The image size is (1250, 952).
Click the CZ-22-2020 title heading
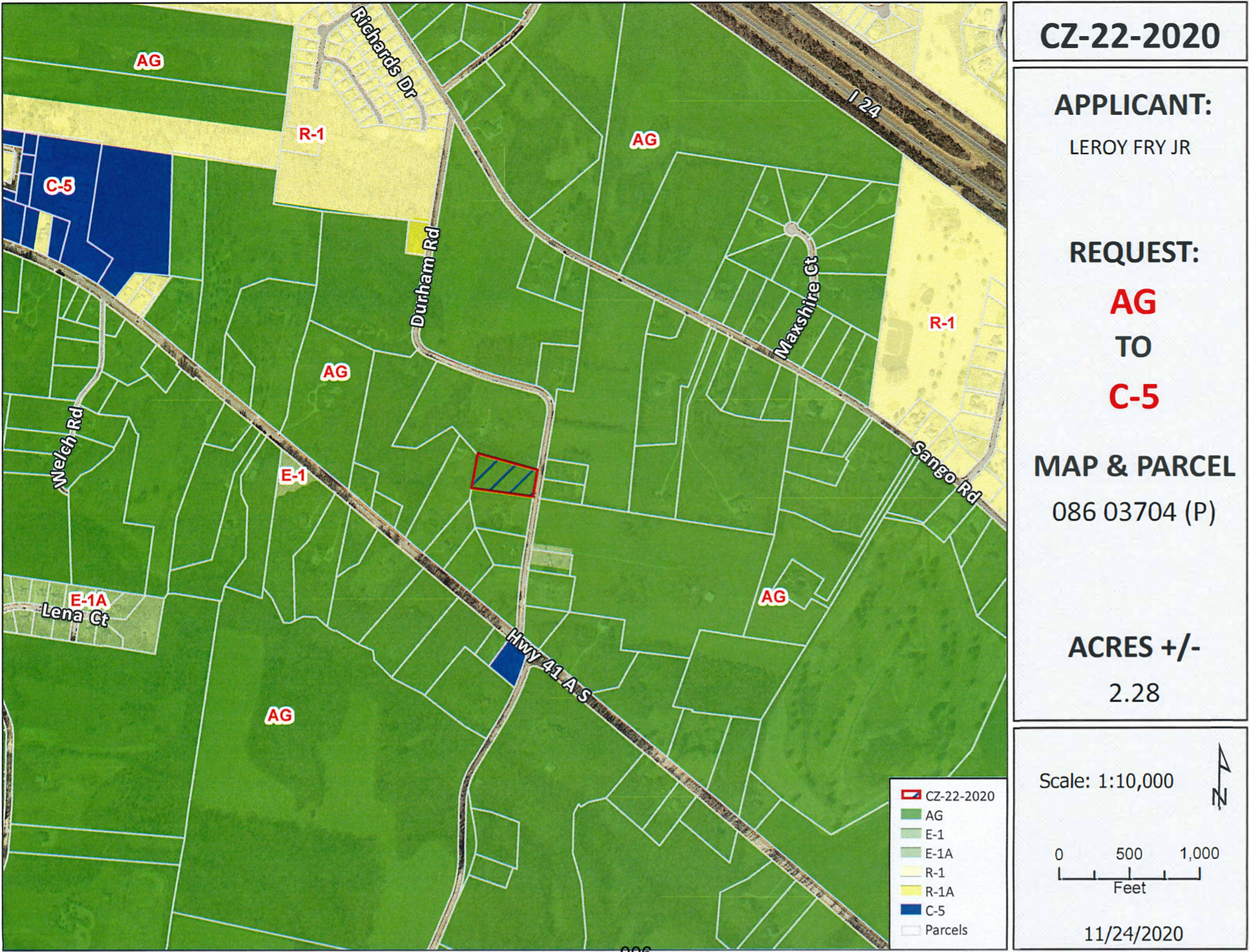pos(1130,35)
